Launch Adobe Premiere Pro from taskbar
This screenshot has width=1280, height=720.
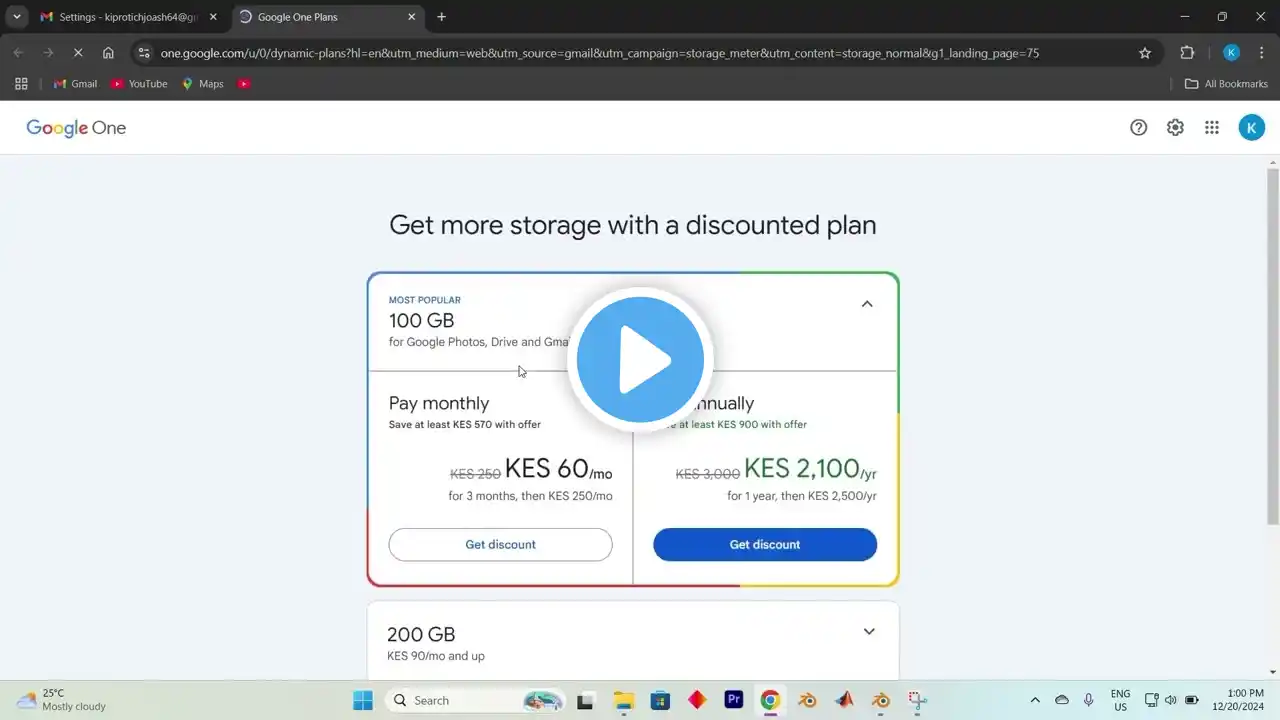(734, 700)
